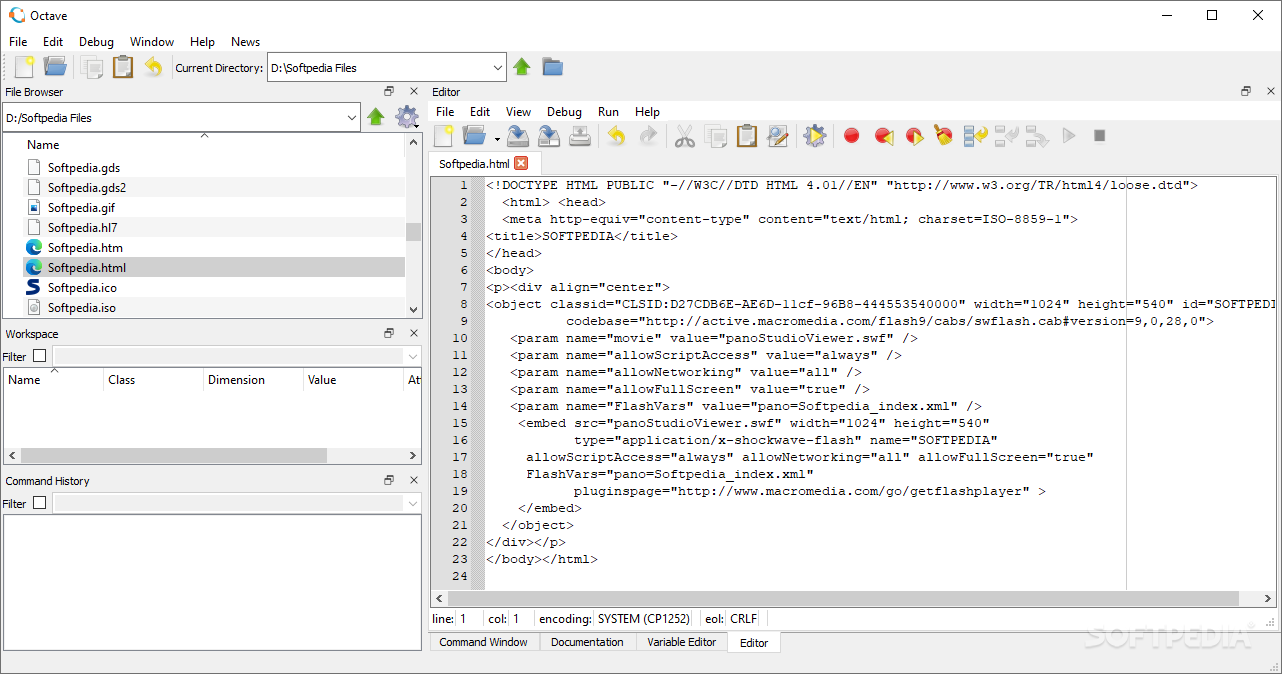The height and width of the screenshot is (674, 1282).
Task: Open the main File menu
Action: click(18, 42)
